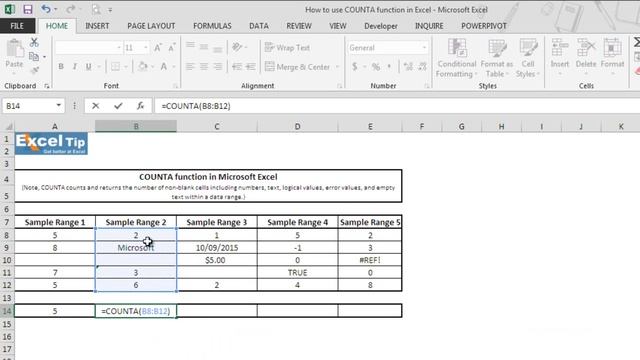Click in the formula bar
The width and height of the screenshot is (640, 360).
[396, 106]
